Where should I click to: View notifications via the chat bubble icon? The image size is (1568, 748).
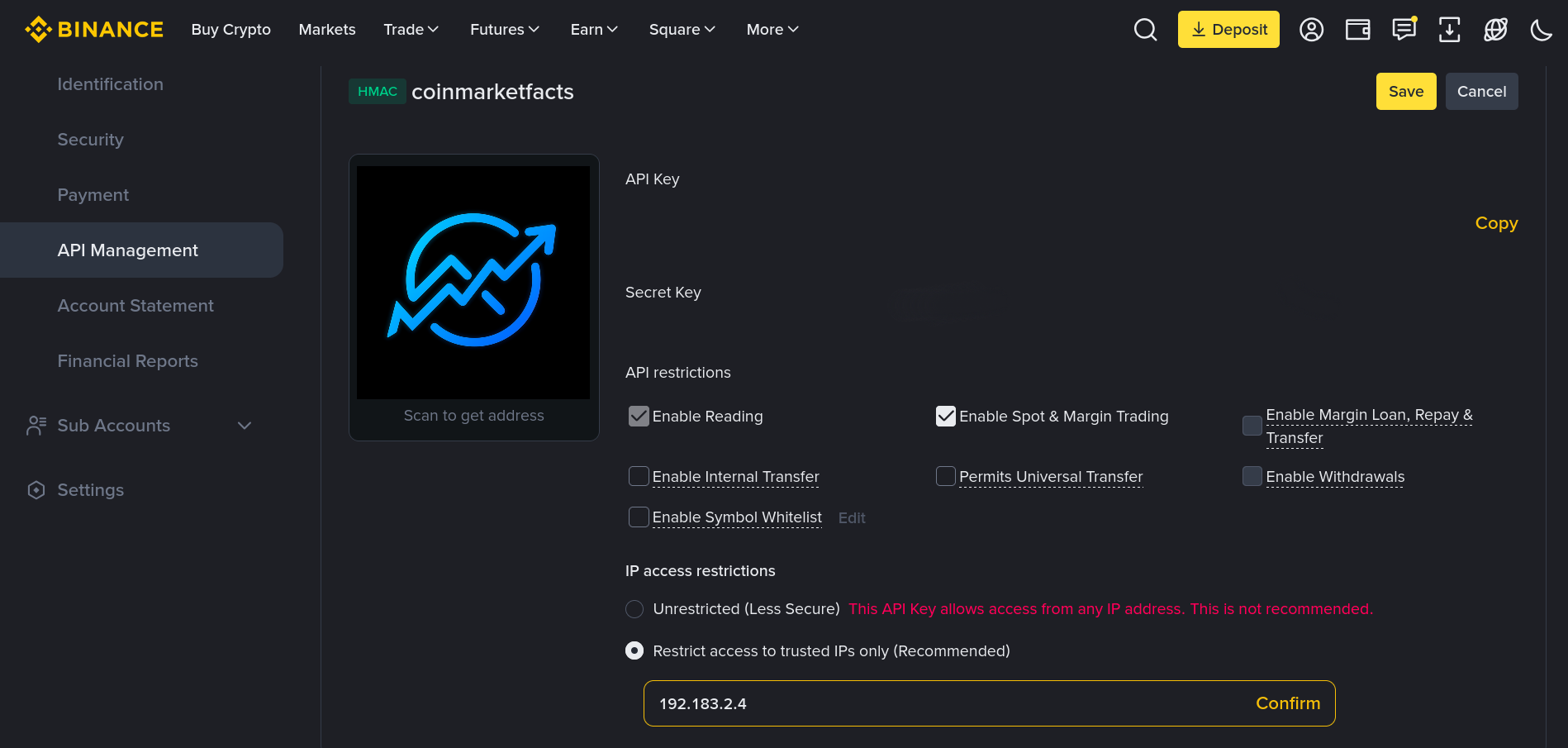coord(1404,29)
